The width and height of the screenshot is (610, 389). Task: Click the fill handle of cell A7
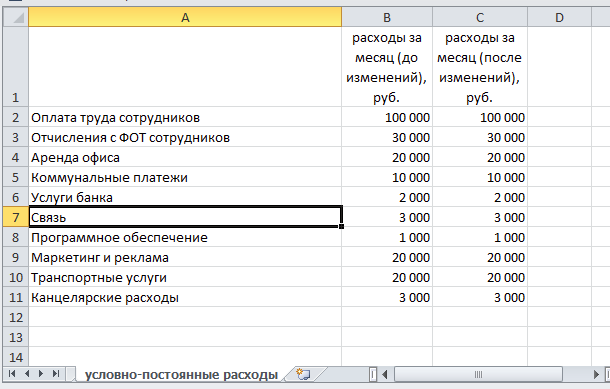click(341, 226)
